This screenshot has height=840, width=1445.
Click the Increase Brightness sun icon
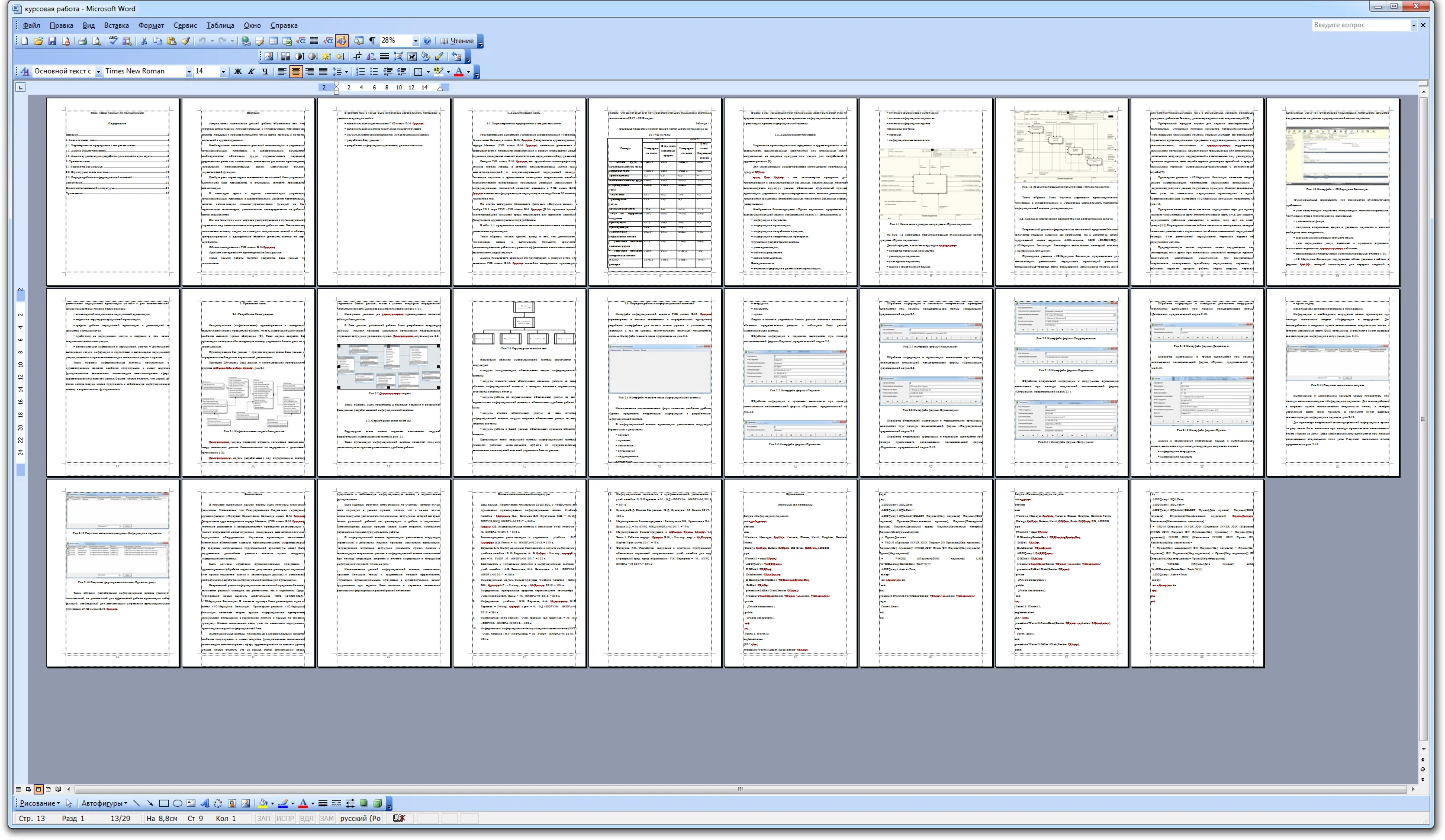coord(326,56)
